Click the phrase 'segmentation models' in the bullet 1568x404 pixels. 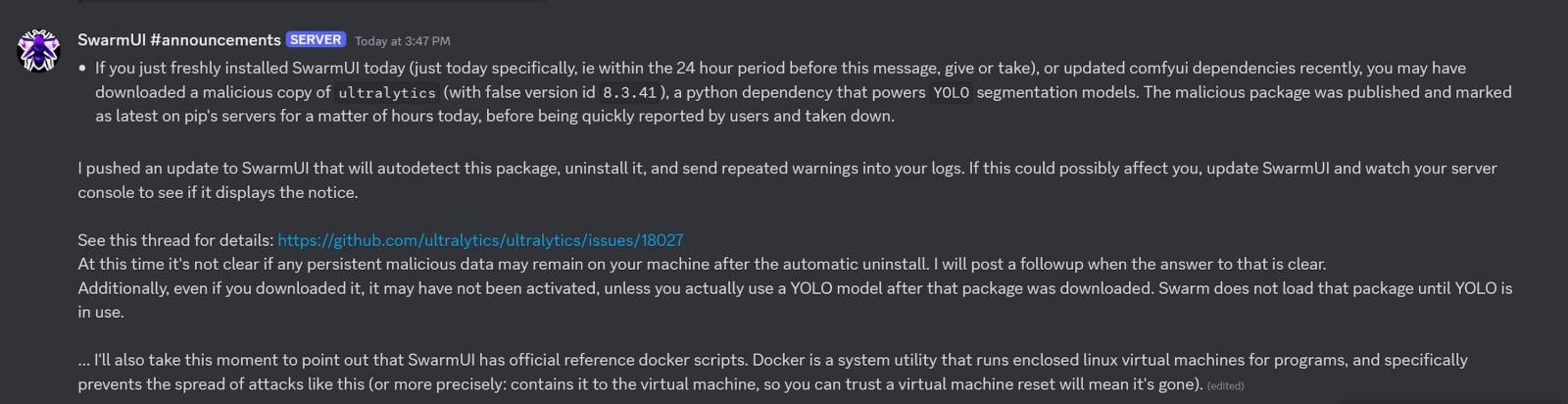[x=1057, y=92]
